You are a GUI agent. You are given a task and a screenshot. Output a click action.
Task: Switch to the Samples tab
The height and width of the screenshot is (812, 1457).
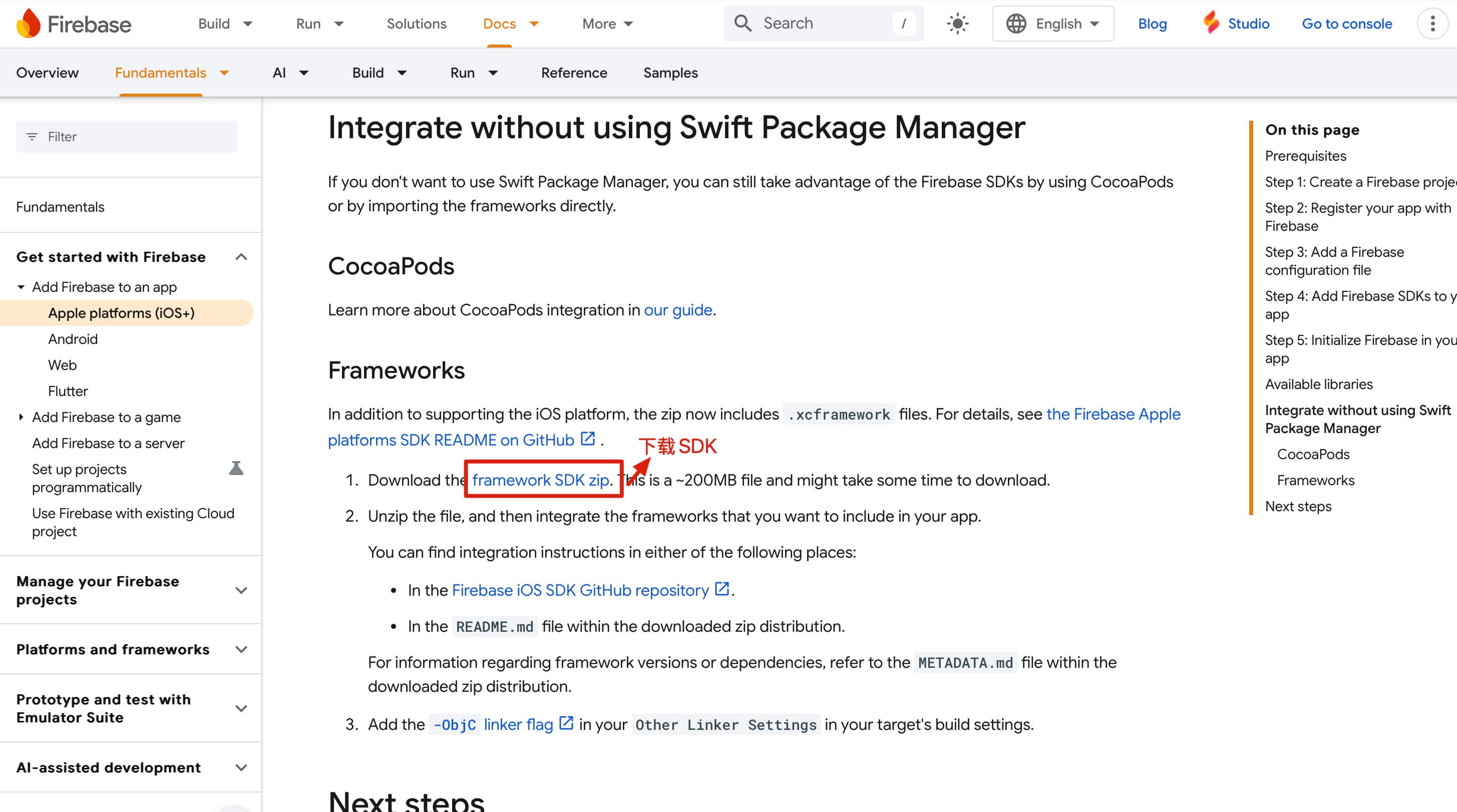670,73
